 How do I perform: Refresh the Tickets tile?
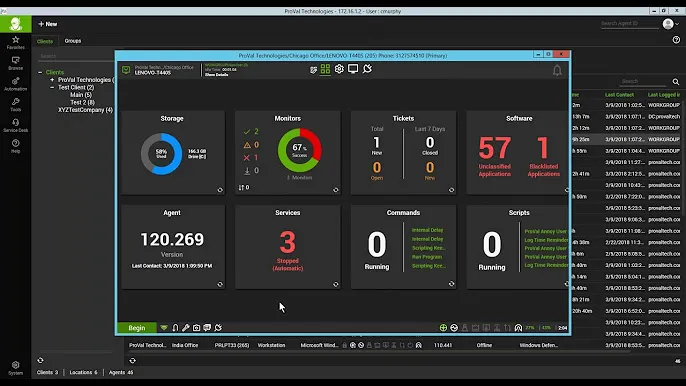452,190
